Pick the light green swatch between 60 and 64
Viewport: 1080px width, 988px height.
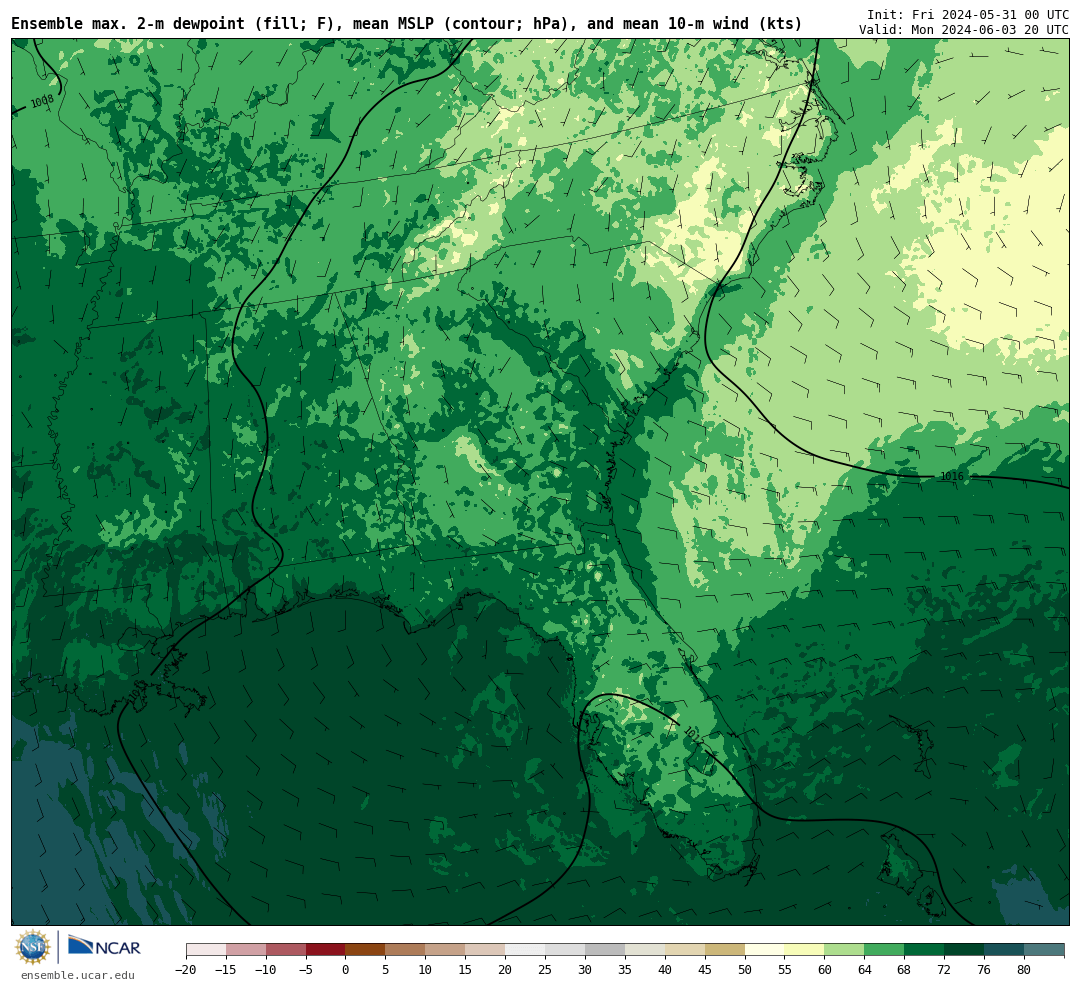[x=845, y=950]
